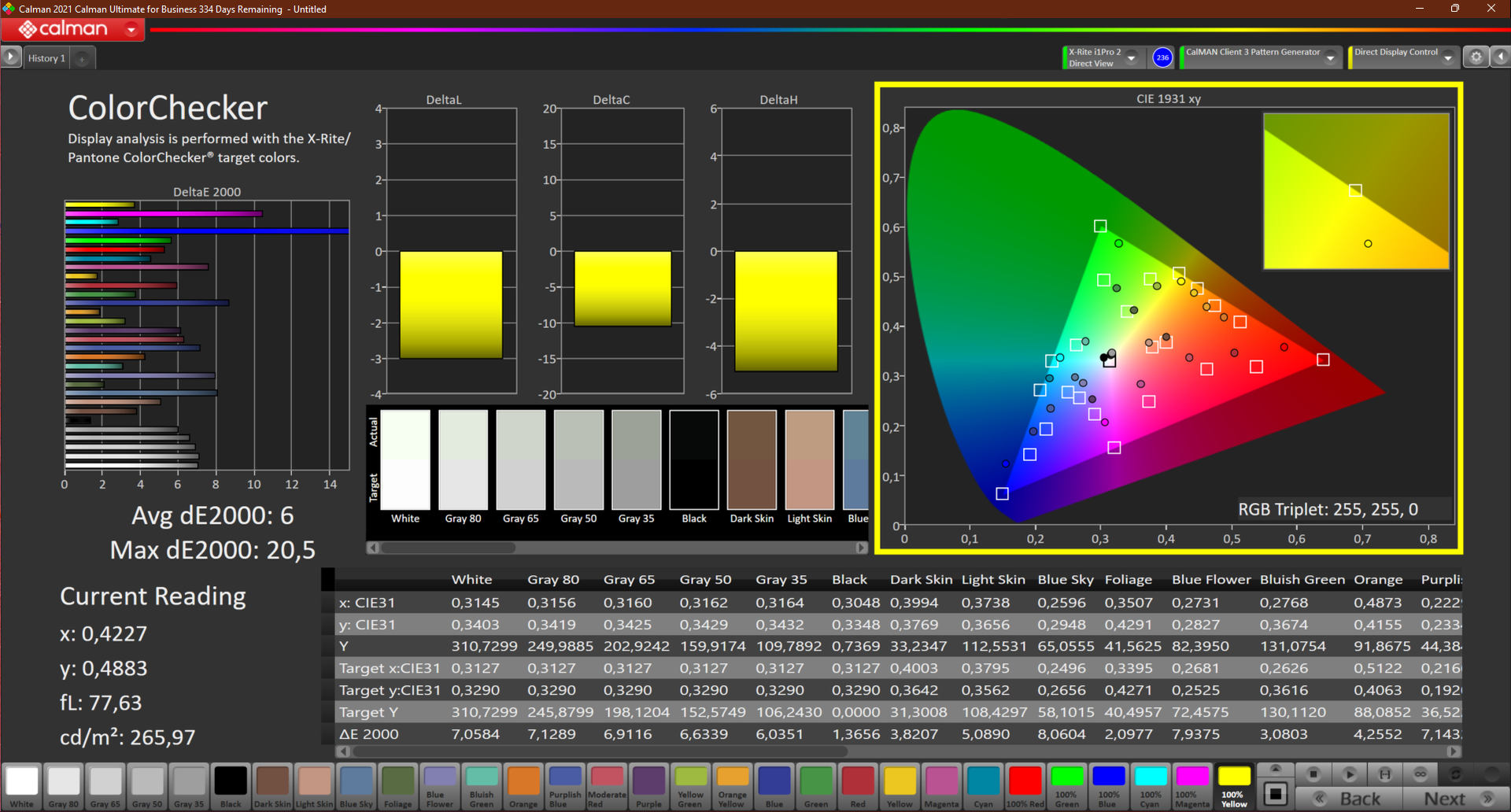This screenshot has height=812, width=1511.
Task: Click the read single measurement bracket icon
Action: pyautogui.click(x=1385, y=774)
